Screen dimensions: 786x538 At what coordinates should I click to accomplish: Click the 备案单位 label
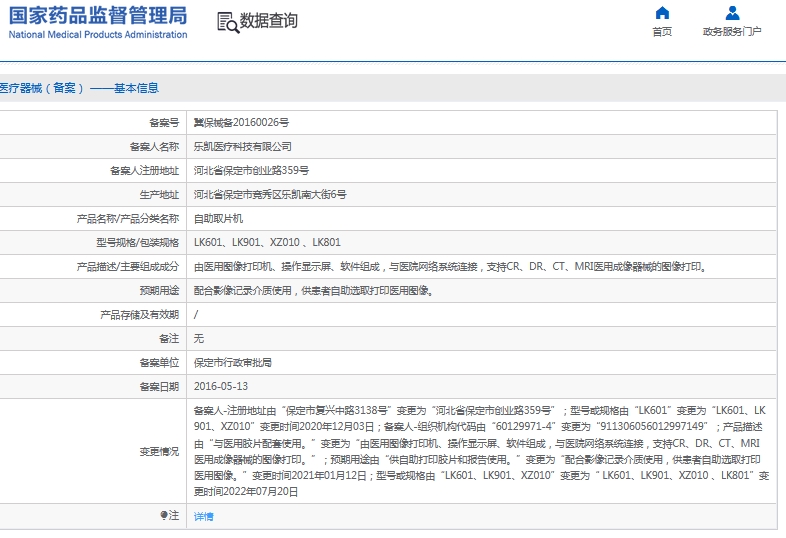point(159,363)
